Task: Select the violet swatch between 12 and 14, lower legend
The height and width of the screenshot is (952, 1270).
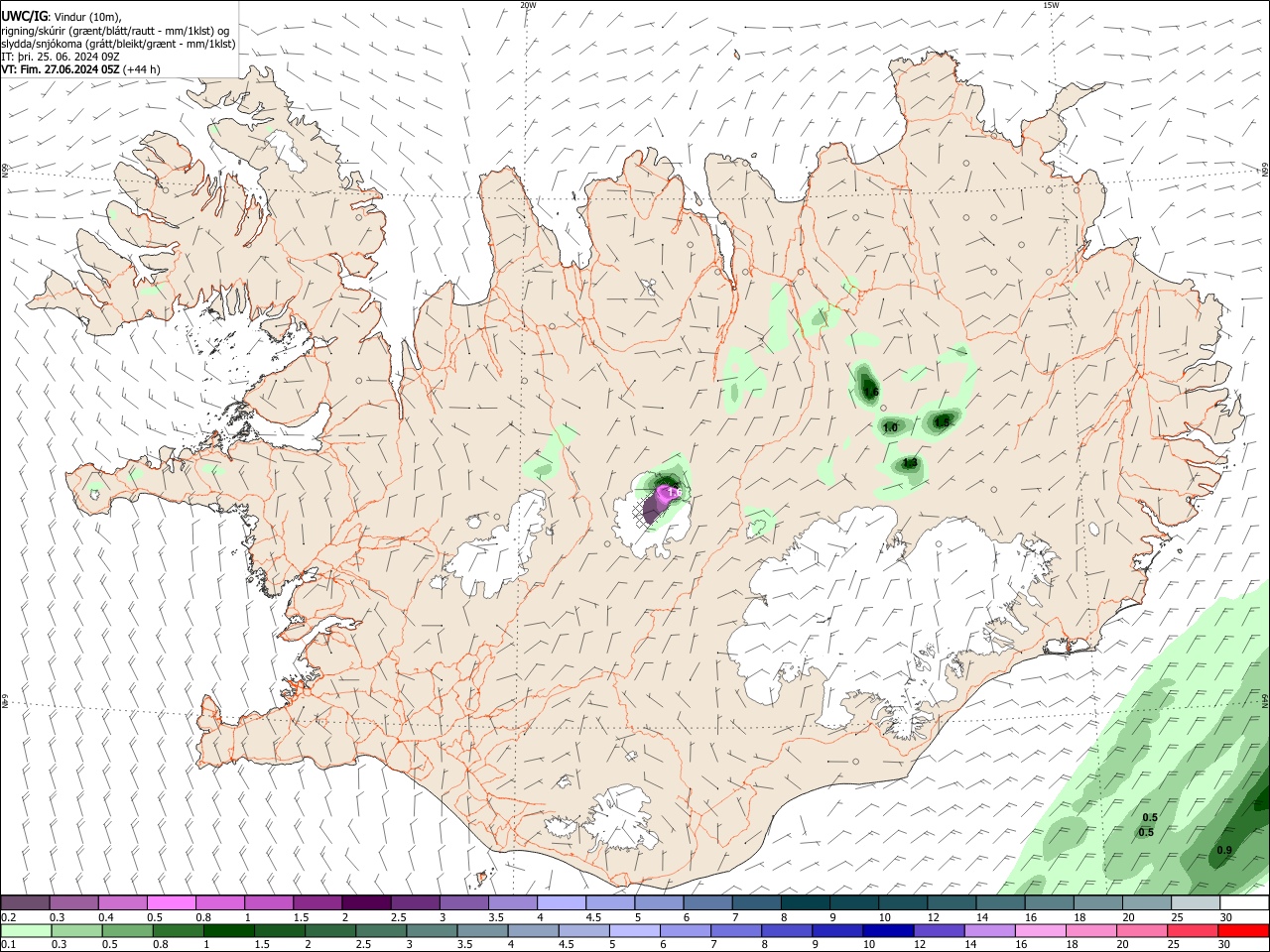Action: pos(939,931)
